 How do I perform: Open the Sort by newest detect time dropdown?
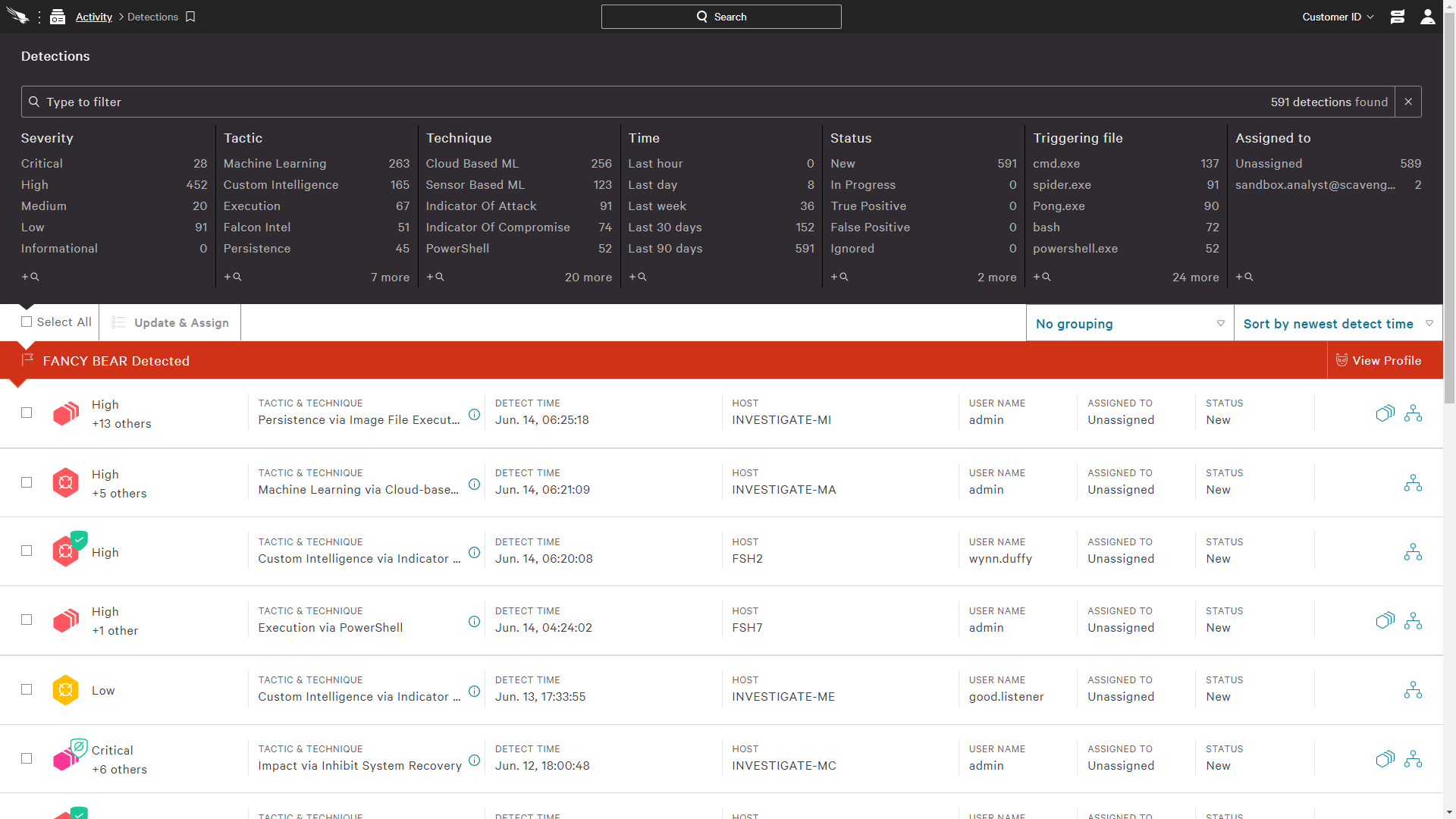point(1338,324)
